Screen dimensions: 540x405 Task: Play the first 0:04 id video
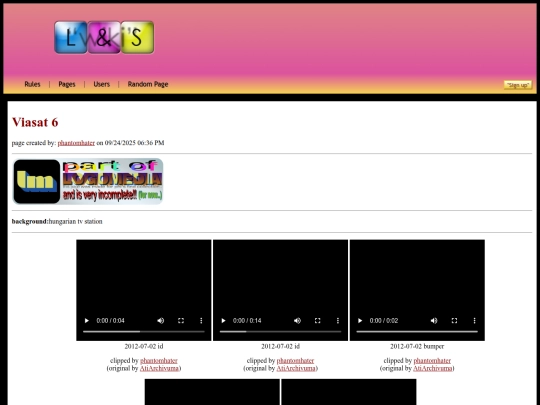coord(87,321)
